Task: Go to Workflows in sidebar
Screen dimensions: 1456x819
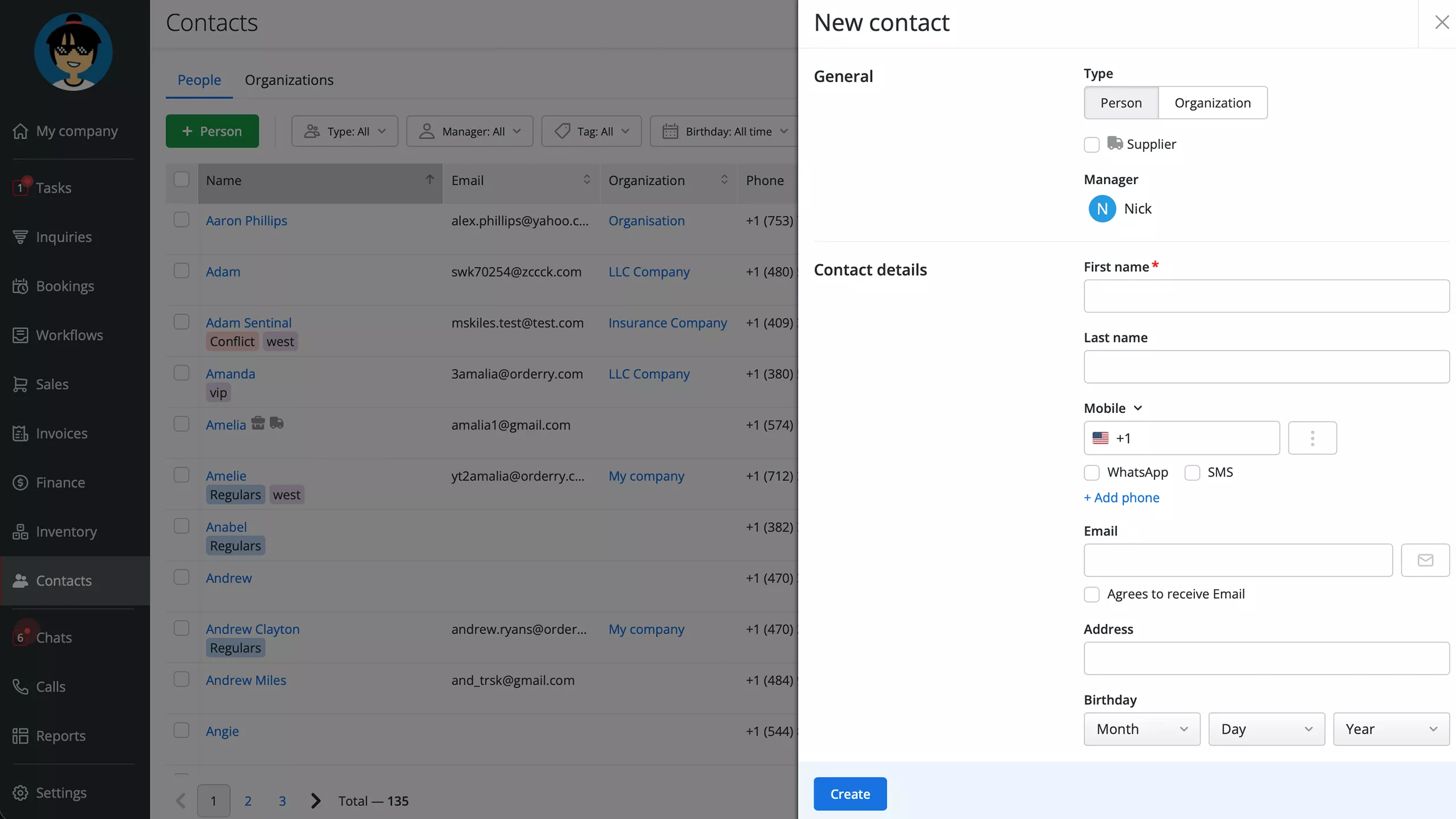Action: pyautogui.click(x=69, y=335)
